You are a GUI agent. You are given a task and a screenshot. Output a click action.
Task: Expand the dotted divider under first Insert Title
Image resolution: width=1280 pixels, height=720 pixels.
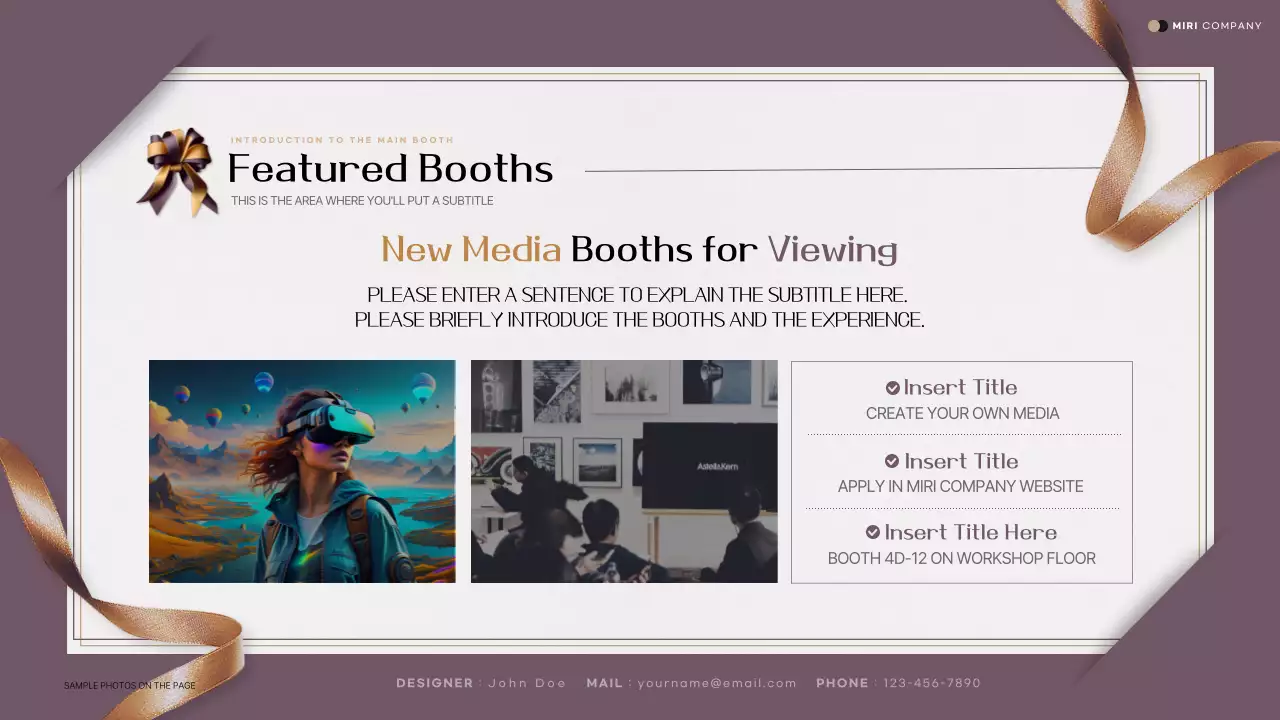point(962,435)
